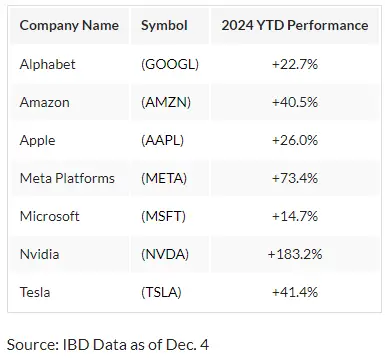Click the AMZN ticker symbol
Screen dimensions: 385x360
(166, 102)
